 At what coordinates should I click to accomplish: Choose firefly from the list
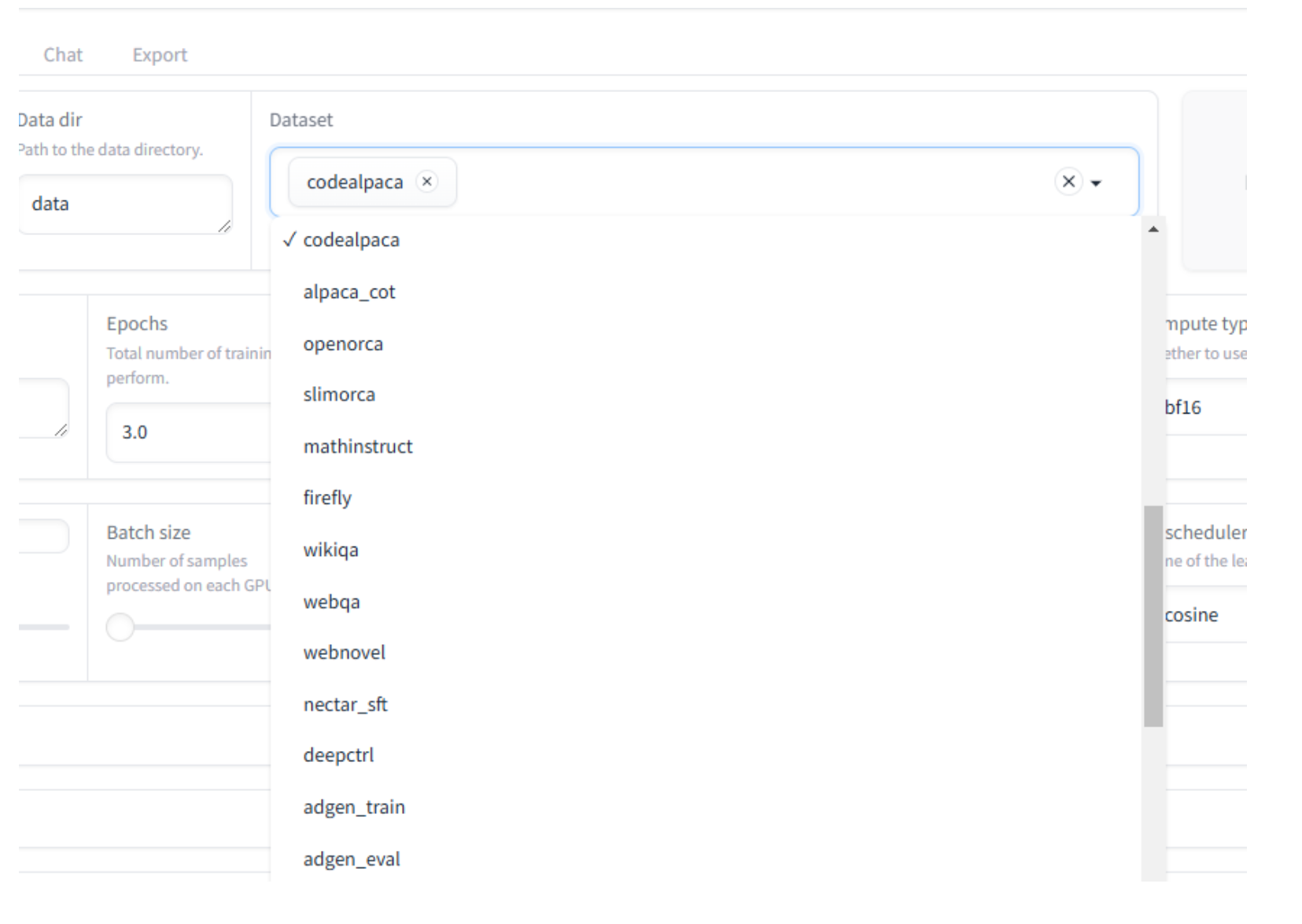[327, 498]
